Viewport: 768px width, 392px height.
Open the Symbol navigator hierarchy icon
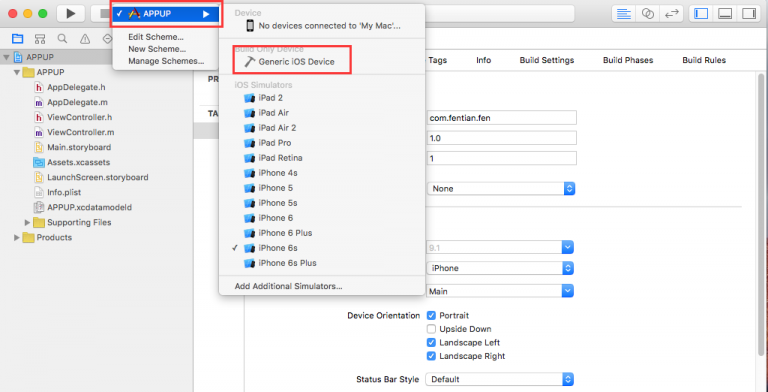[x=40, y=39]
